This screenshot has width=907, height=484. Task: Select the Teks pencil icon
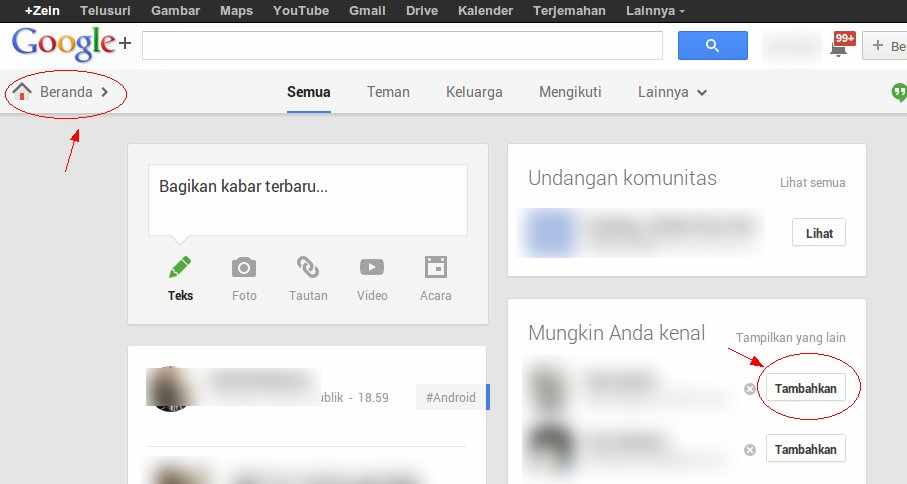pyautogui.click(x=180, y=267)
